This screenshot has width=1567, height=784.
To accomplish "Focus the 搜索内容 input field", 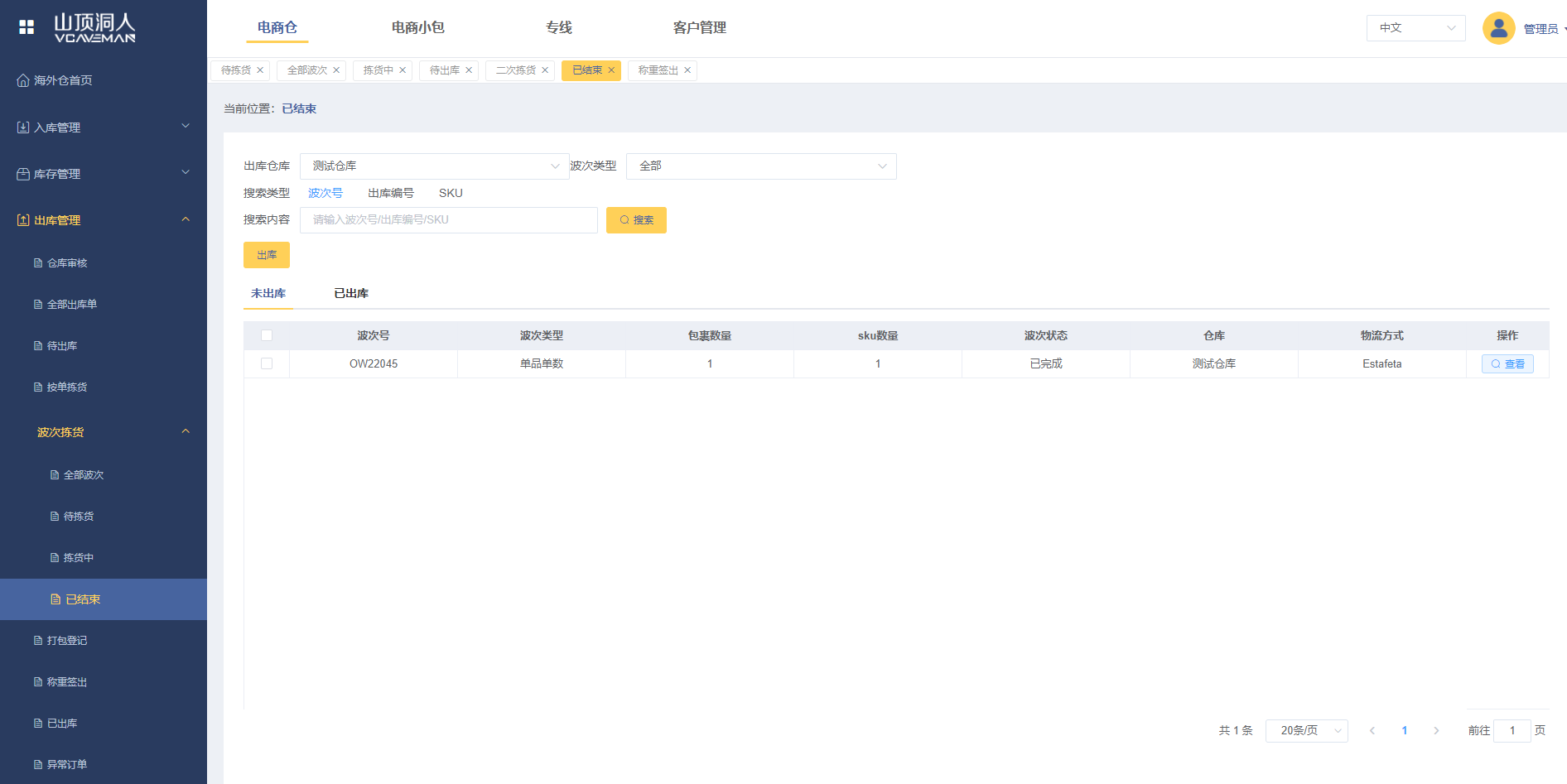I will 448,220.
